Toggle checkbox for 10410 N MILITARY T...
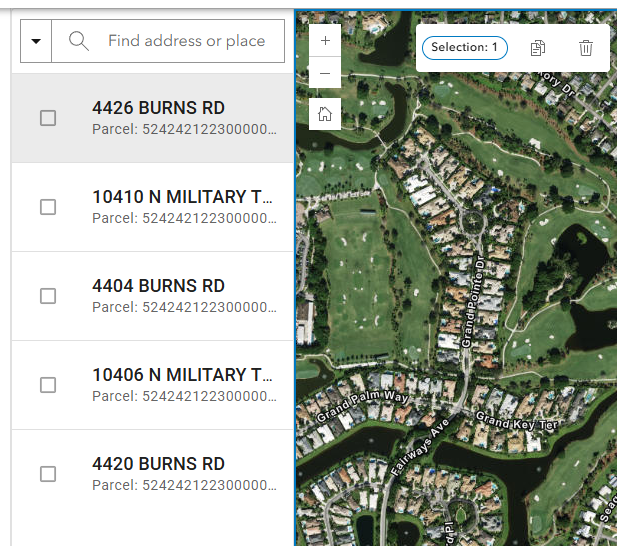The width and height of the screenshot is (617, 546). [x=48, y=207]
